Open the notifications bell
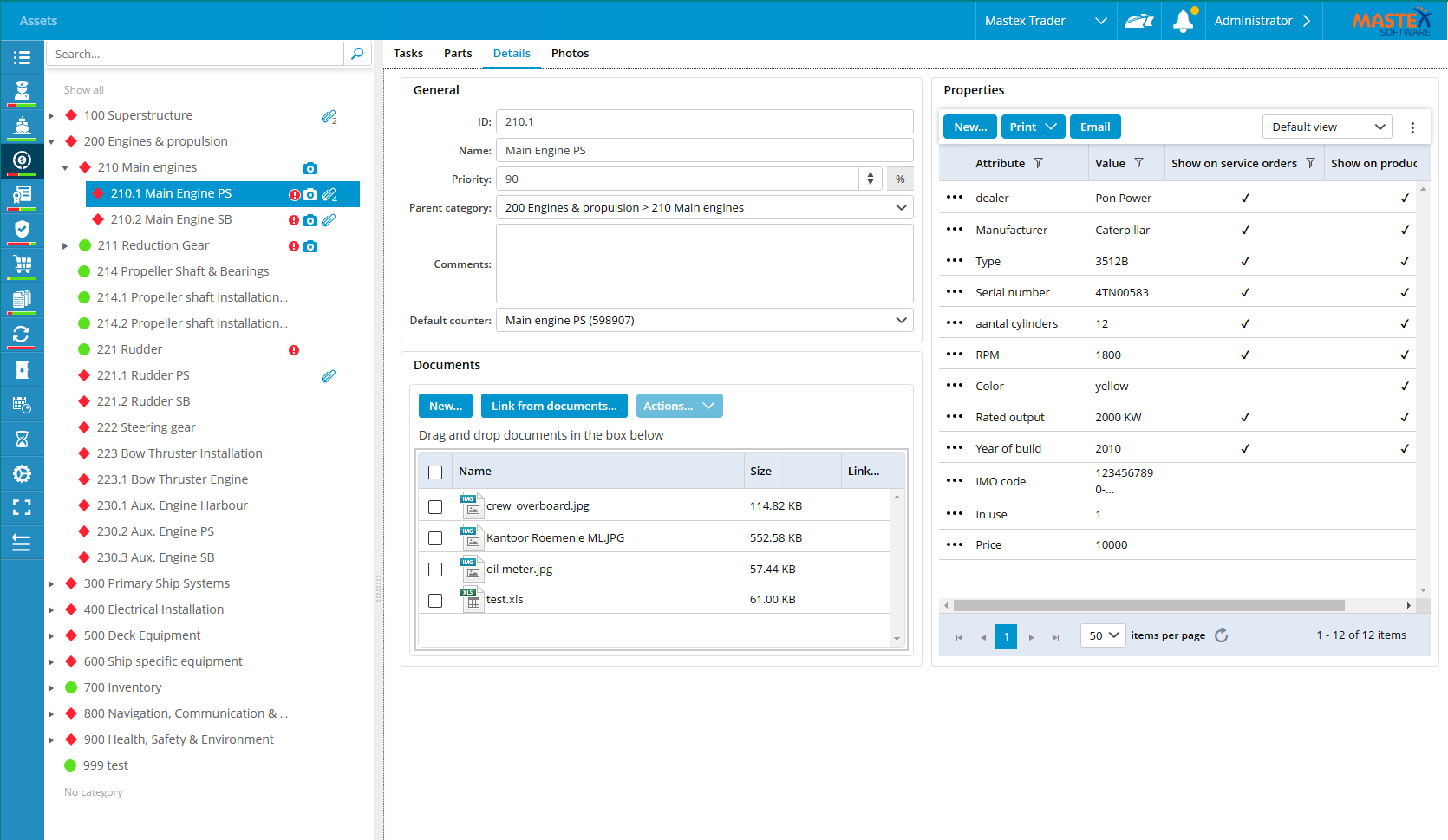The width and height of the screenshot is (1448, 840). pos(1183,21)
